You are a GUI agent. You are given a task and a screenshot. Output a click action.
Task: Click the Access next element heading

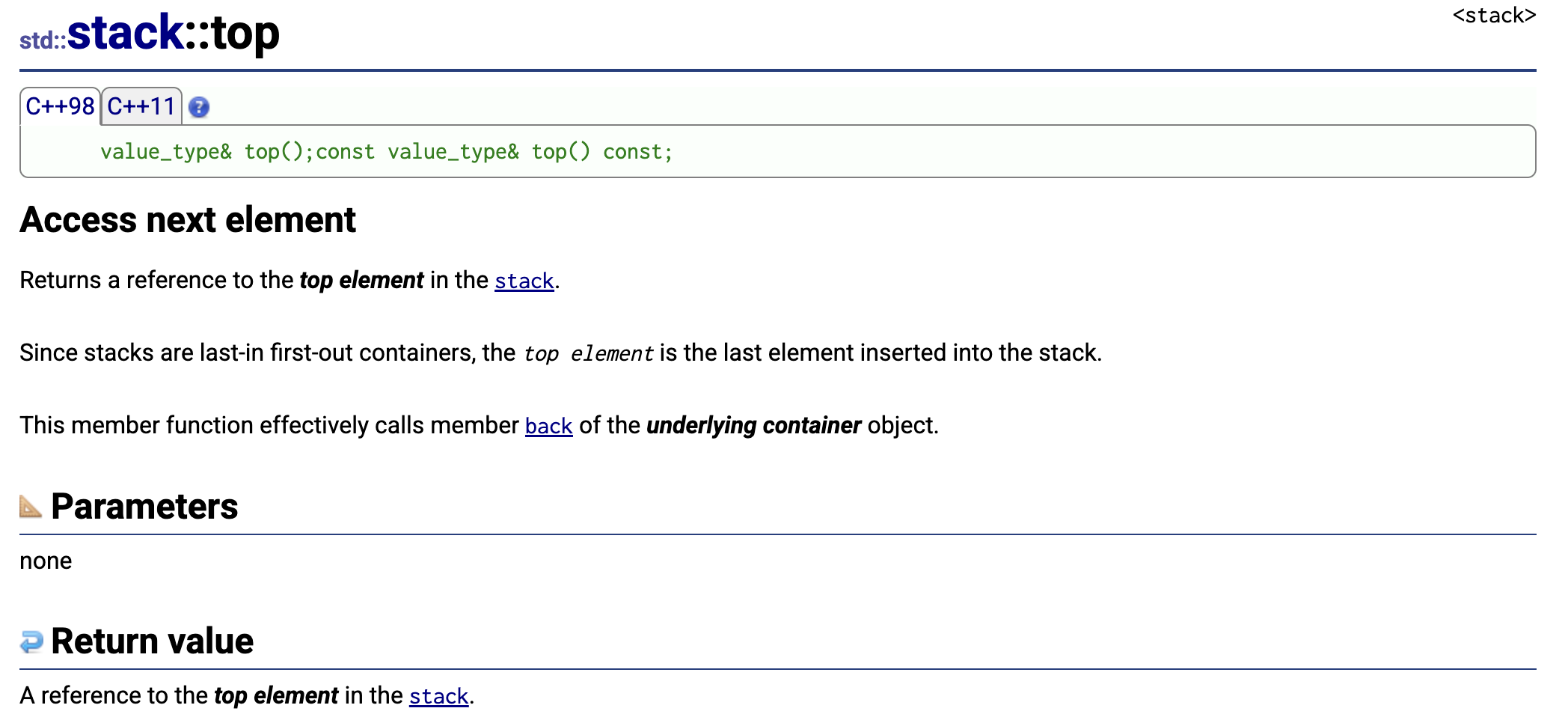(x=188, y=220)
